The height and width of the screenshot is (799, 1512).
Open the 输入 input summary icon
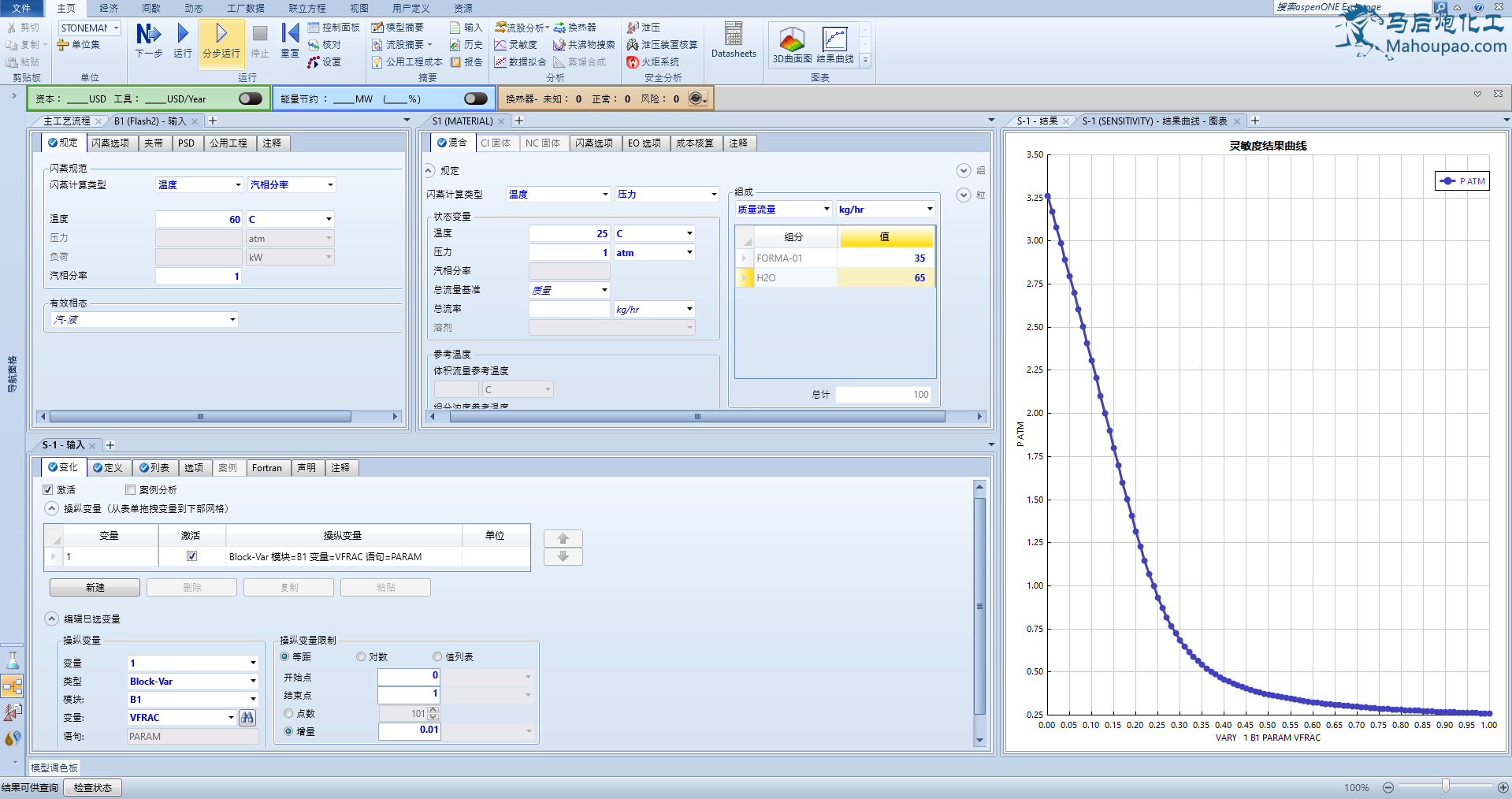coord(466,28)
